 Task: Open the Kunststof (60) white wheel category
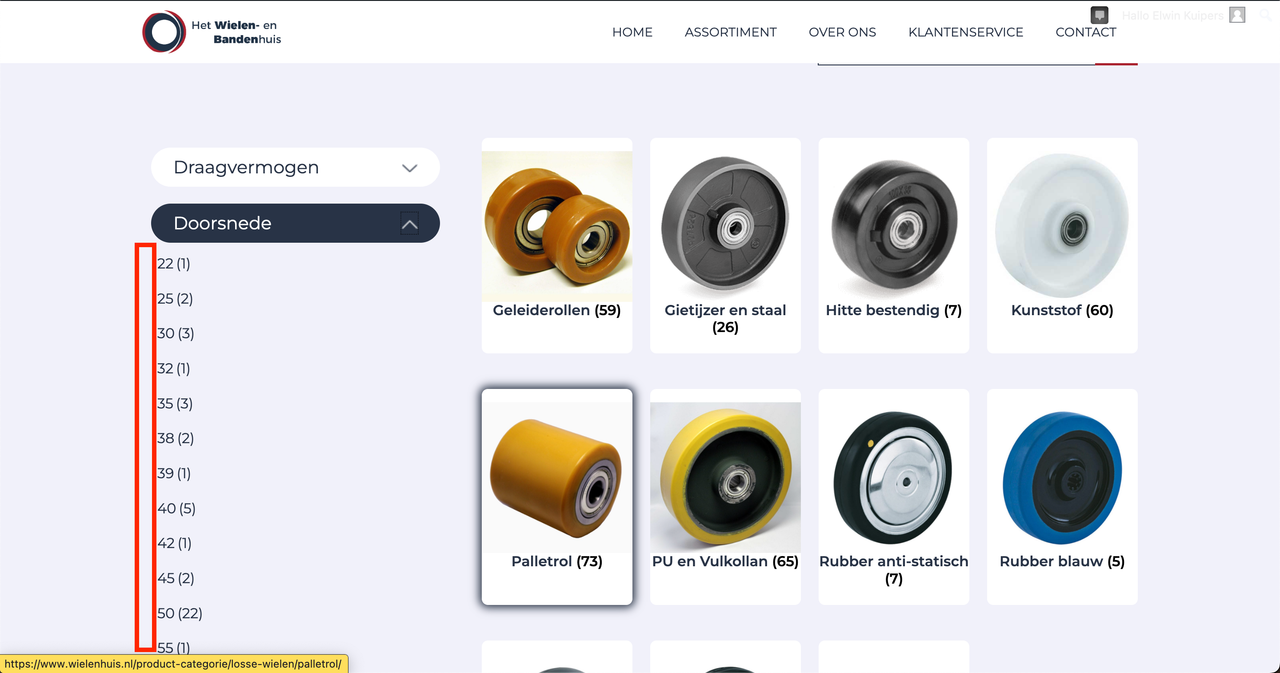(x=1062, y=245)
